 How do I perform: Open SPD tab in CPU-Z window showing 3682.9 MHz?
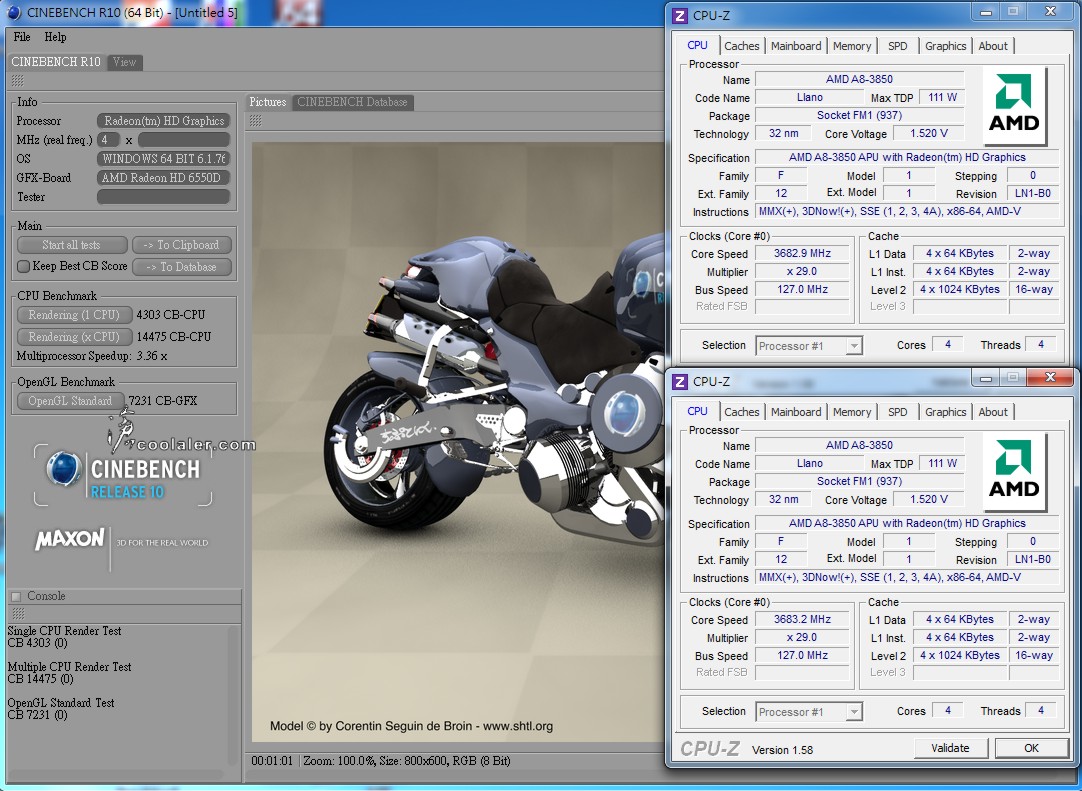898,46
